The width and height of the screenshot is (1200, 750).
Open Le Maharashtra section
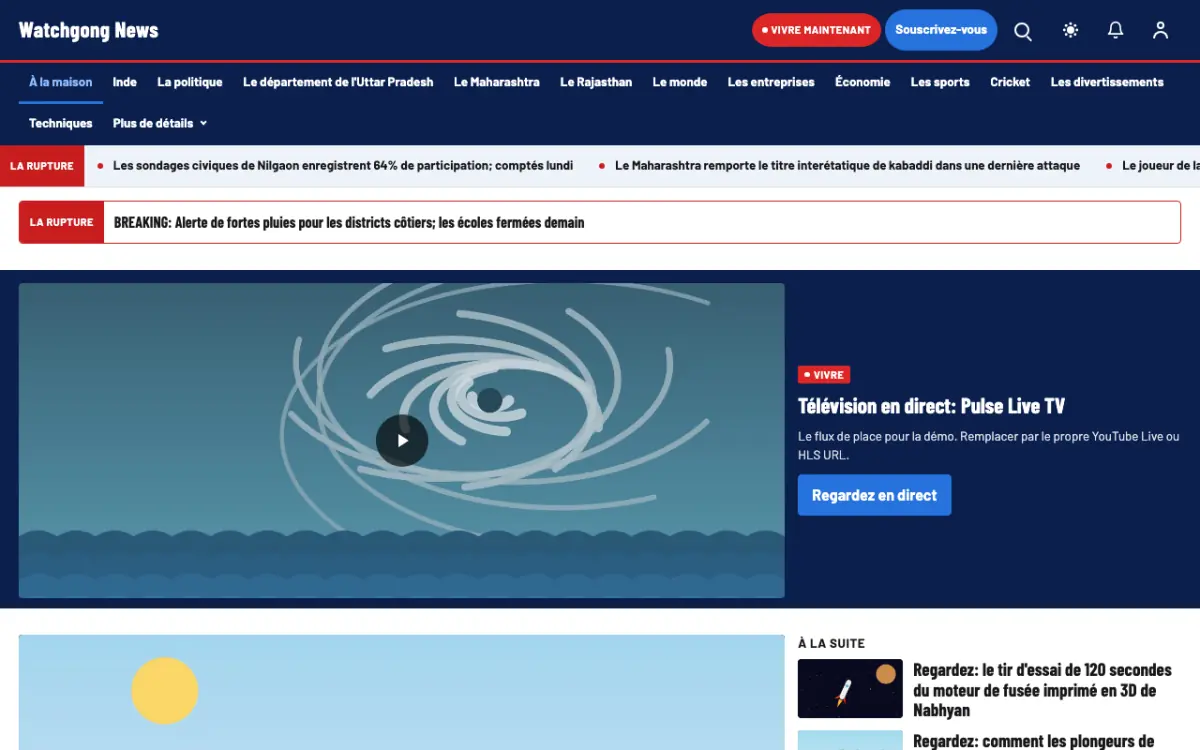[x=497, y=82]
